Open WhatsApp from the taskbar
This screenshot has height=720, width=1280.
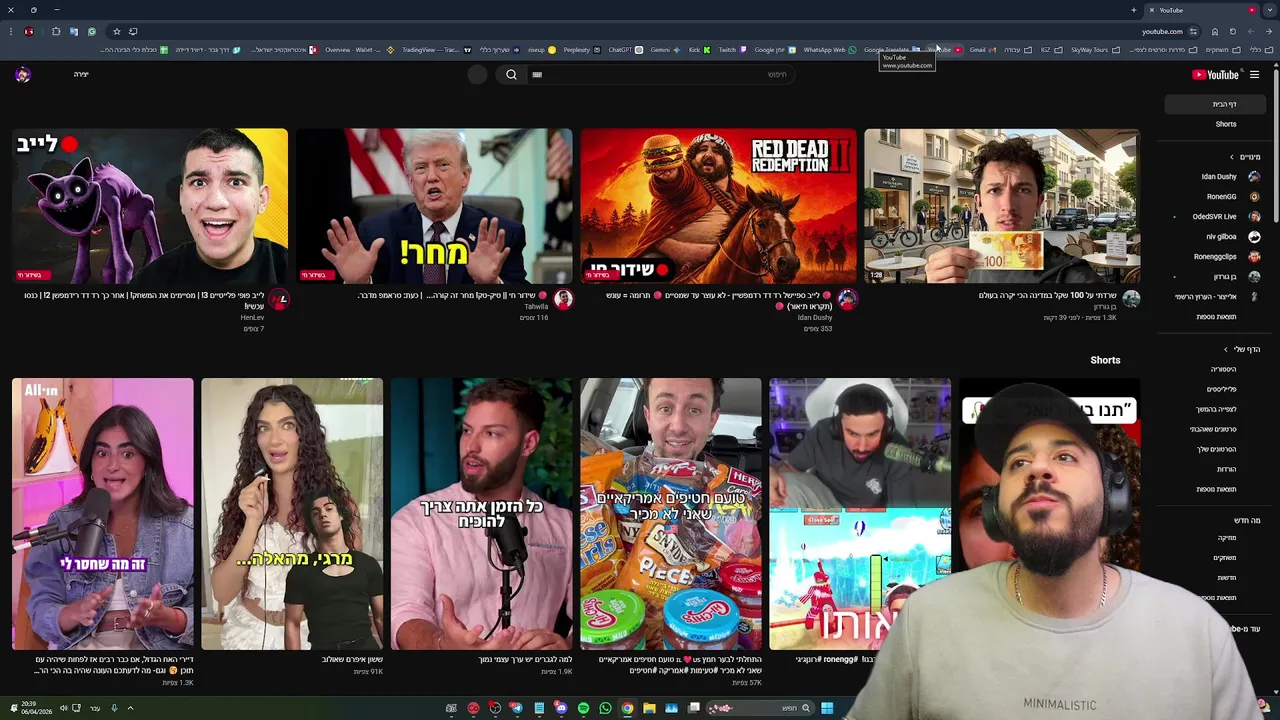(605, 708)
